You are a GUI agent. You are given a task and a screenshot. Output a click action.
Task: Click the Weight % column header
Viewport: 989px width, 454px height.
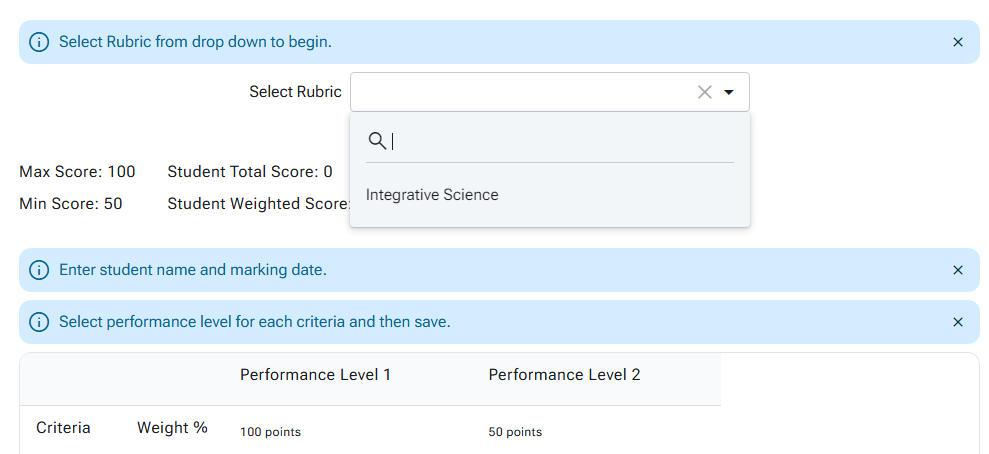(172, 428)
